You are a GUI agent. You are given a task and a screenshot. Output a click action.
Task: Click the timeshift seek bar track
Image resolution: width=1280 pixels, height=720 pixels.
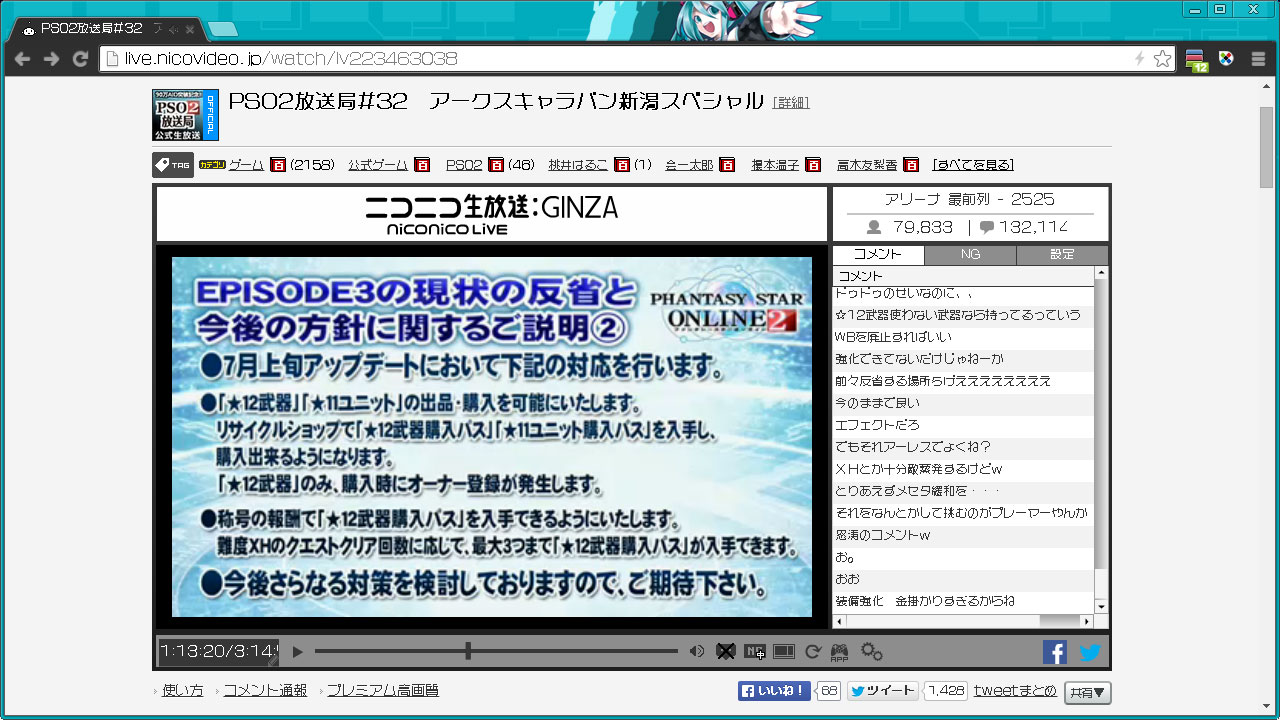pos(496,652)
